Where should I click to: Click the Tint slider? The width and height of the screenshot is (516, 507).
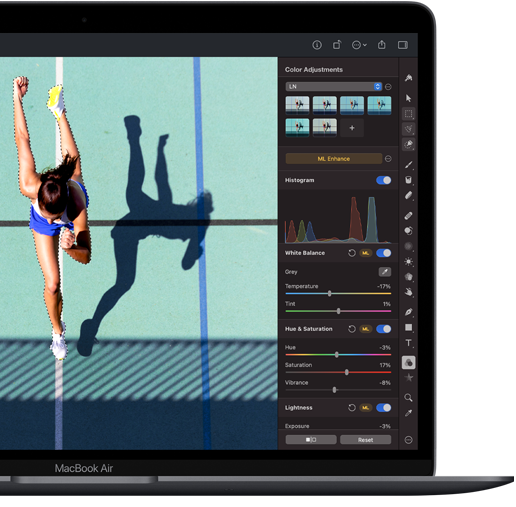(x=338, y=311)
